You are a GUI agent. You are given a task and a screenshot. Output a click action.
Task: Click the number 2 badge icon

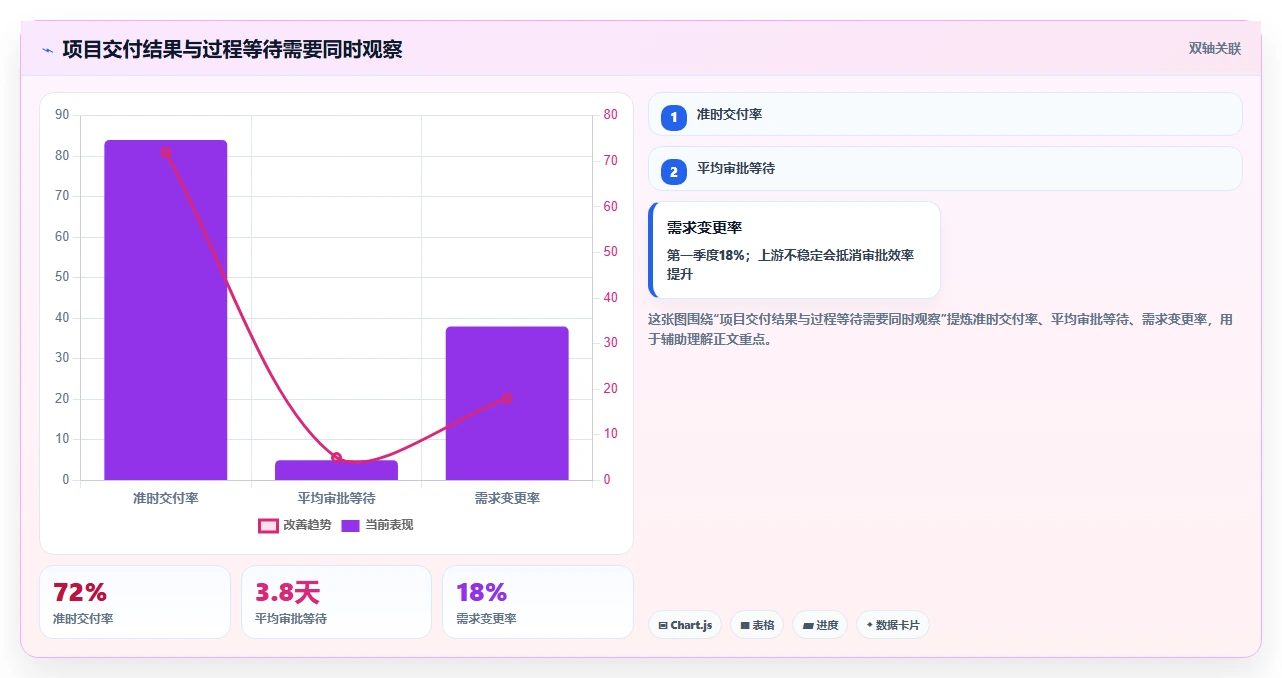[674, 172]
